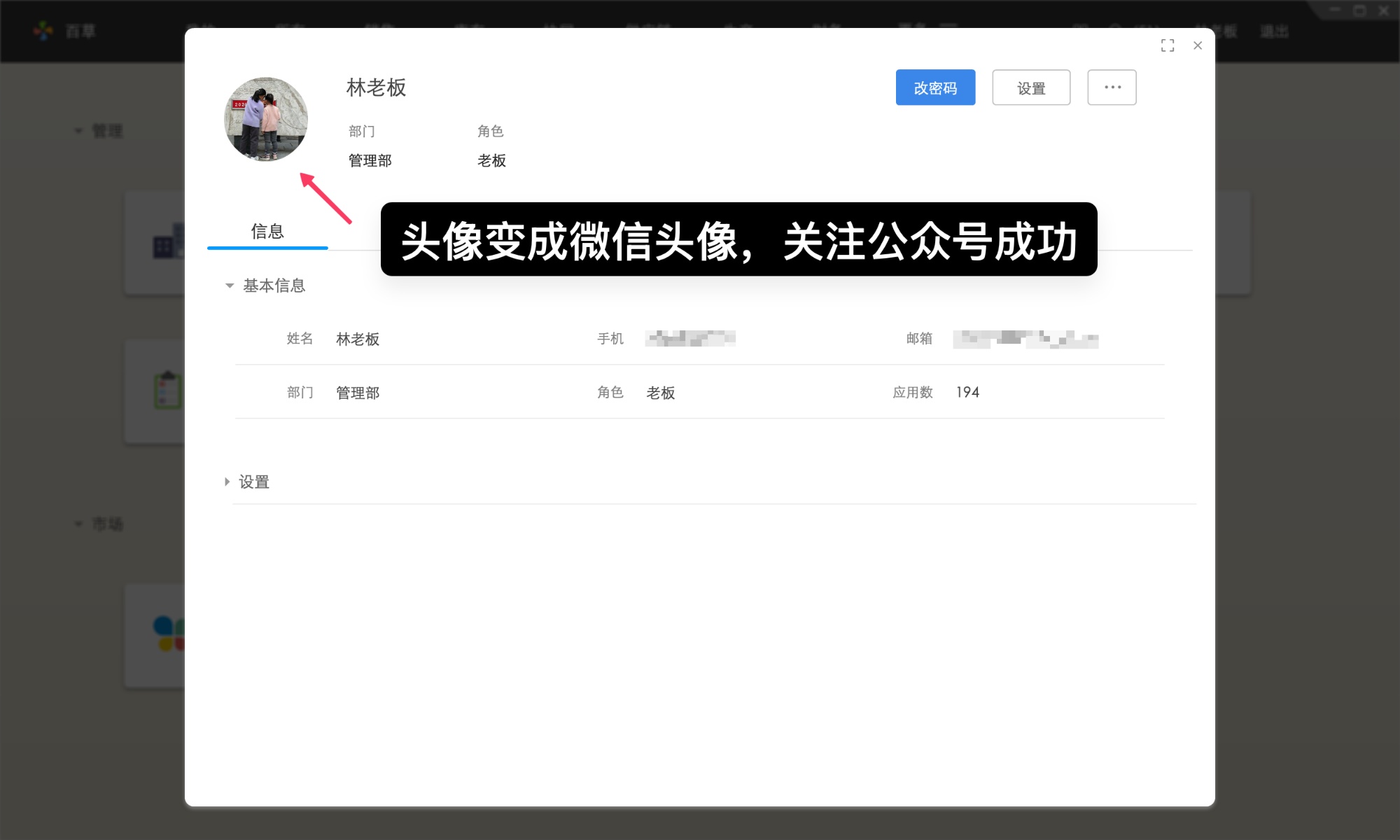Collapse the 管理 group in the background sidebar
1400x840 pixels.
78,131
